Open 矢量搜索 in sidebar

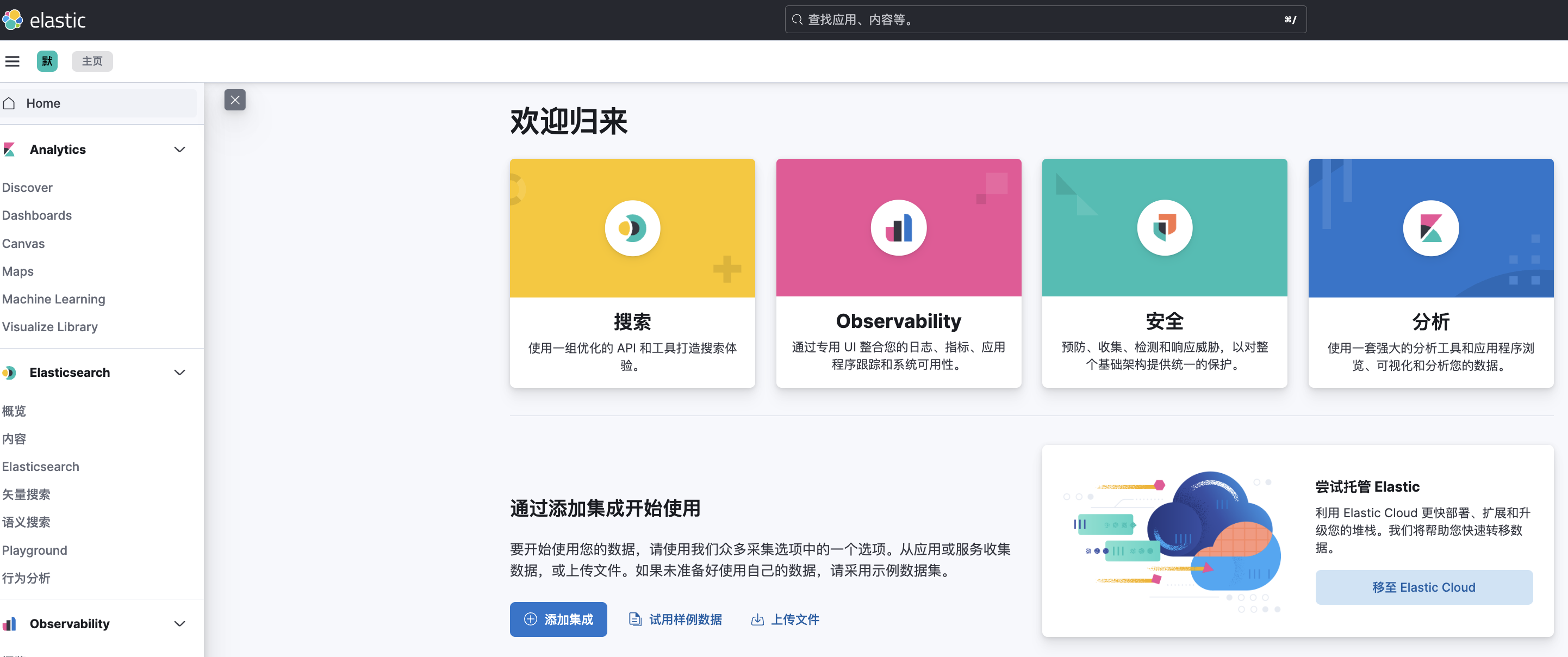click(x=26, y=494)
